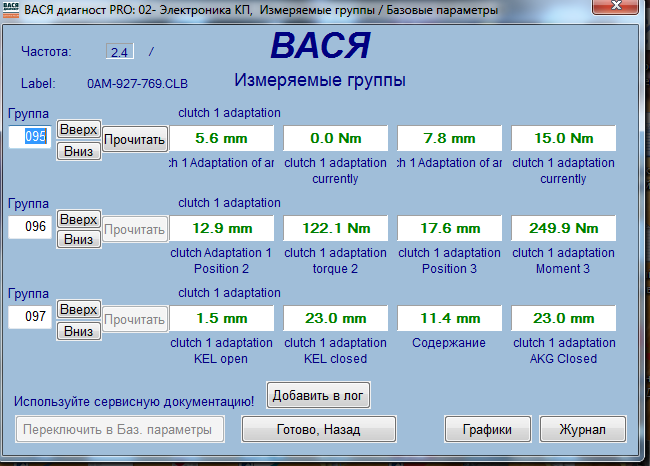
Task: Select the 23.0 mm KEL closed value
Action: coord(336,318)
